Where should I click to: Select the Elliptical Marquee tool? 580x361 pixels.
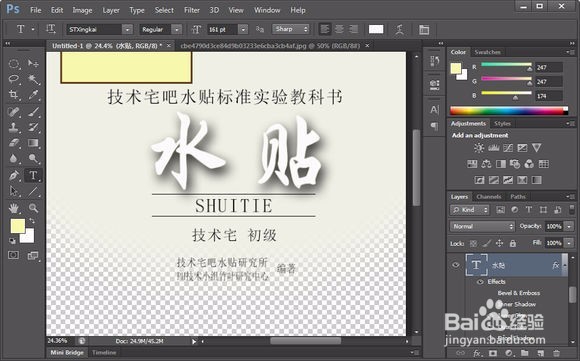(x=14, y=64)
